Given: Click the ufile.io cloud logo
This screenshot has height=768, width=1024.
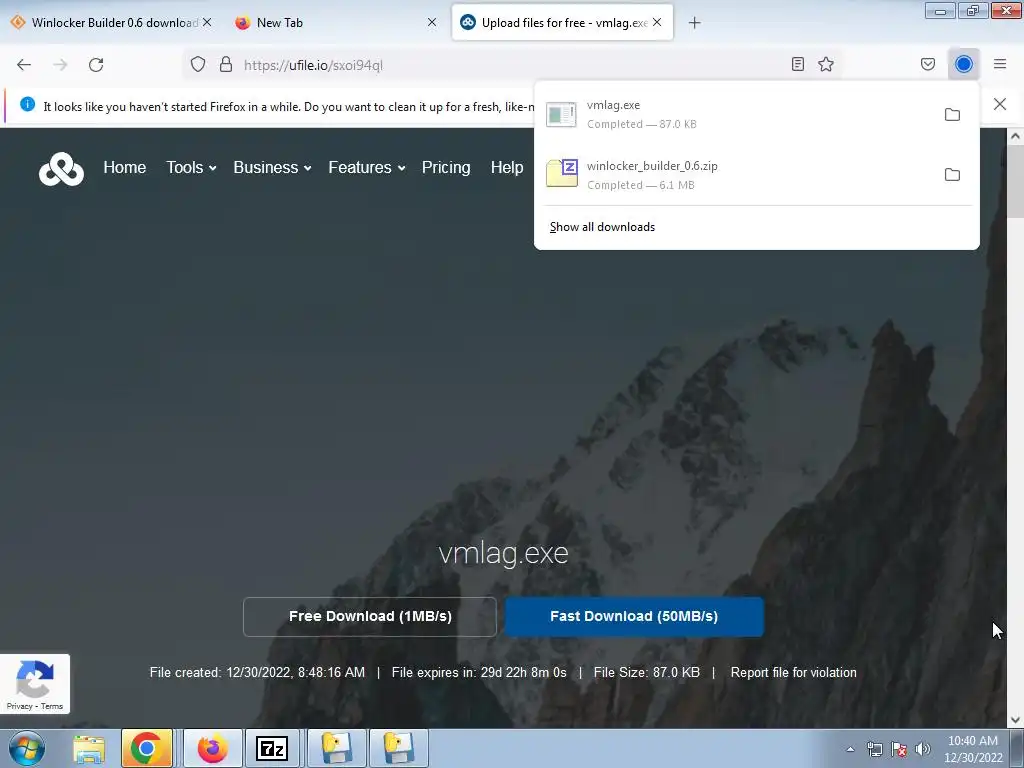Looking at the screenshot, I should (61, 169).
